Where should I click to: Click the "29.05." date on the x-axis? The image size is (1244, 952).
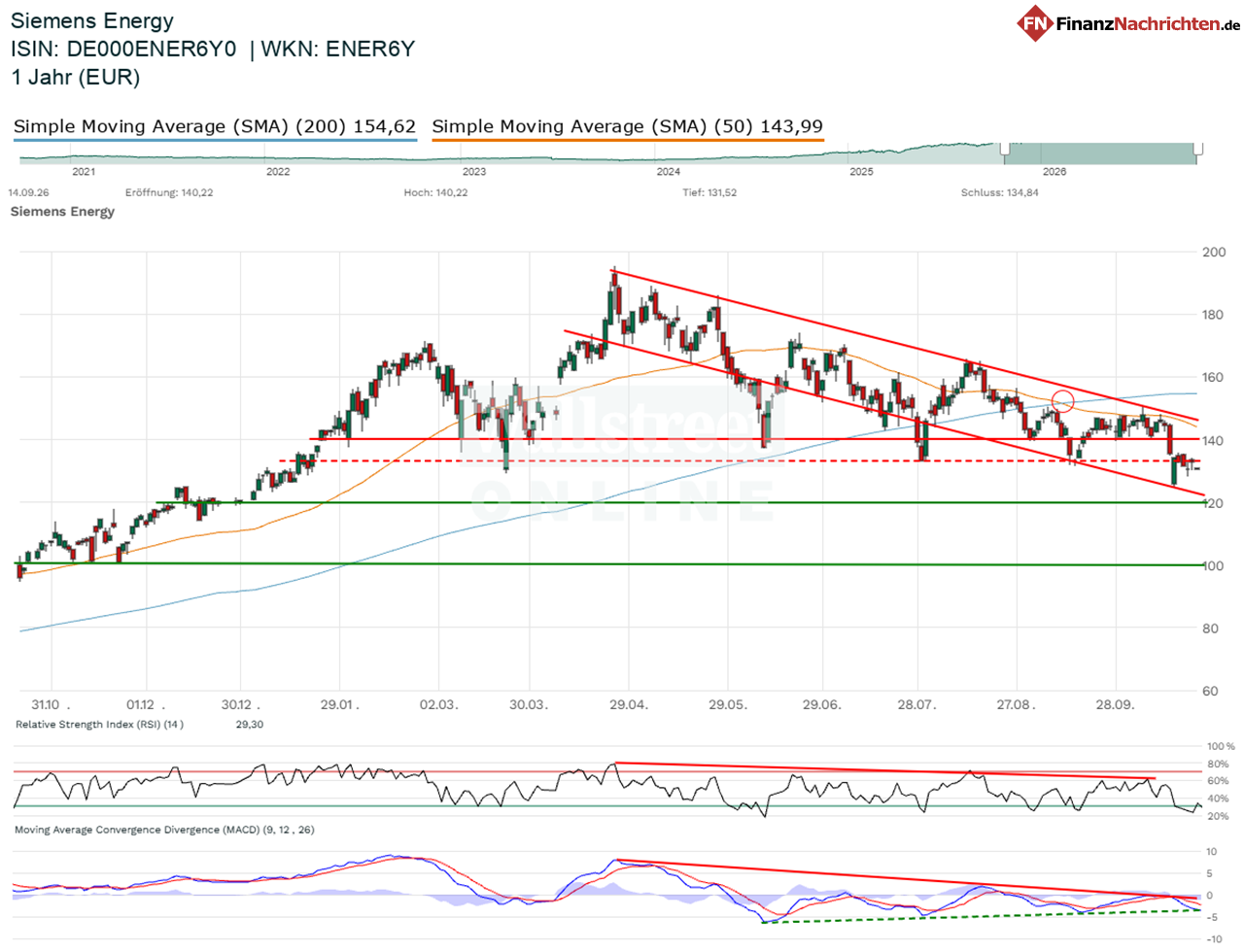click(728, 704)
